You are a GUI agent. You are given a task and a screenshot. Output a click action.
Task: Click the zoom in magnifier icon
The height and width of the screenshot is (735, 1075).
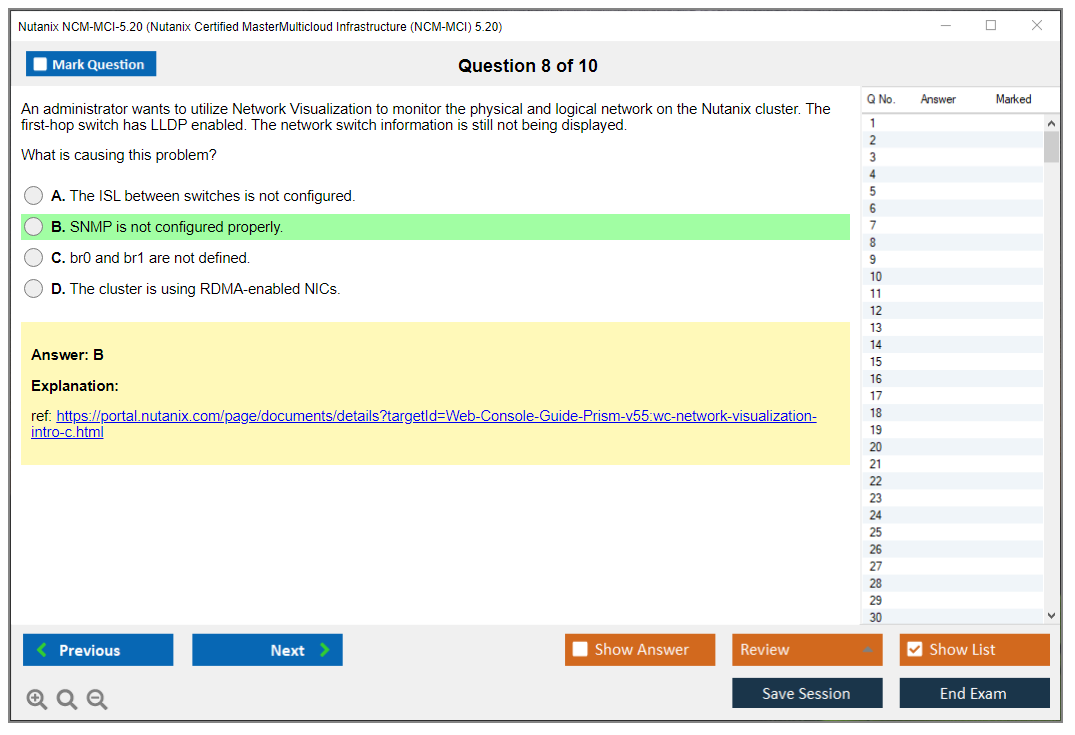tap(37, 700)
